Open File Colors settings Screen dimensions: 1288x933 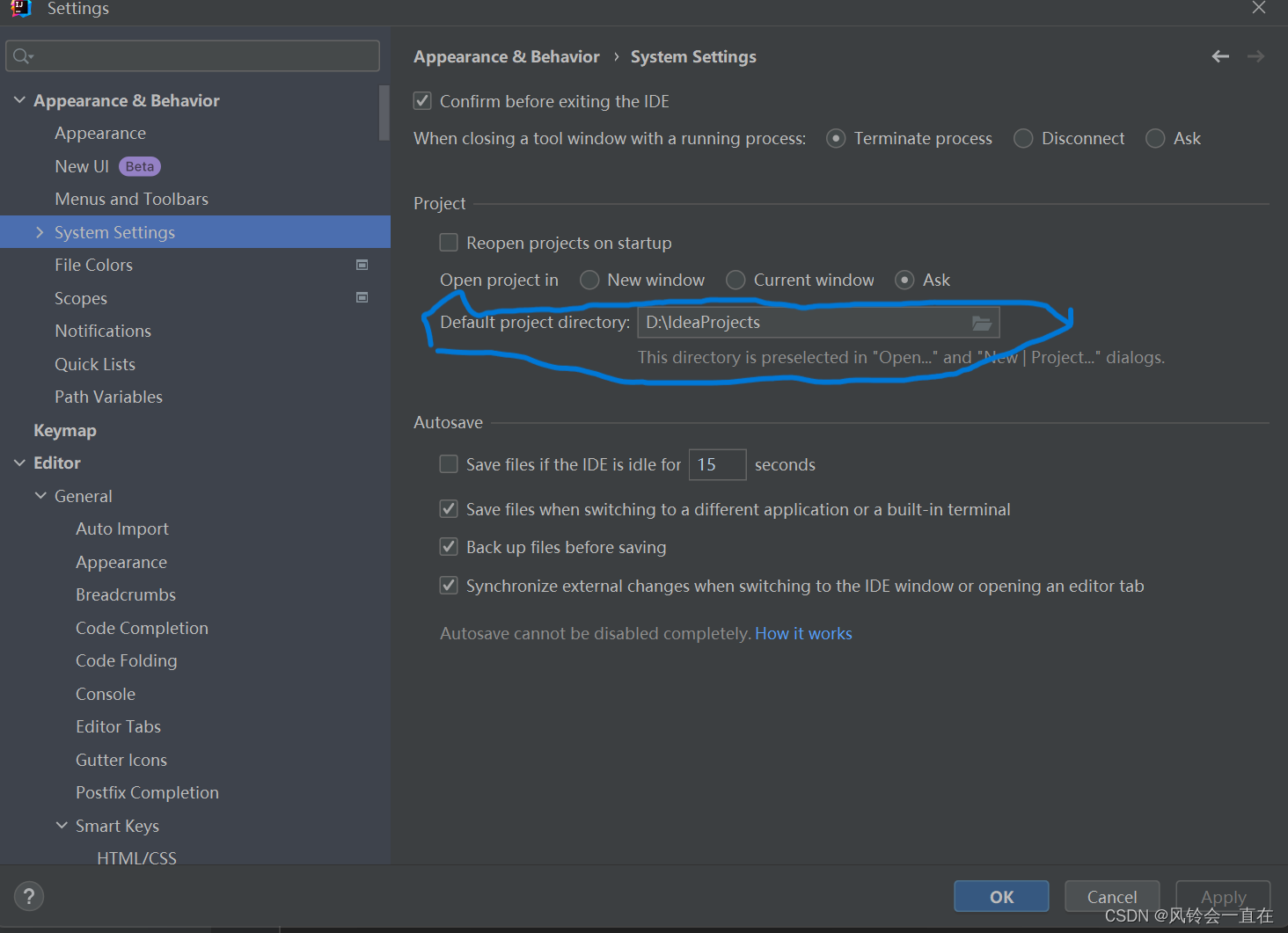coord(93,265)
